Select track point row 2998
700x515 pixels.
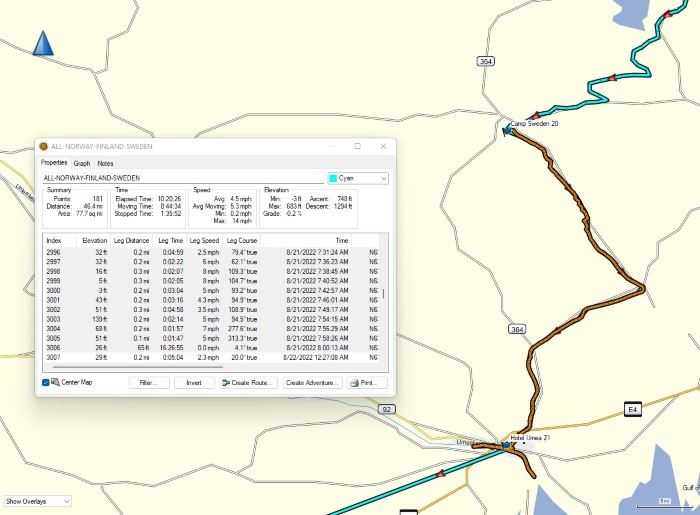[x=212, y=271]
